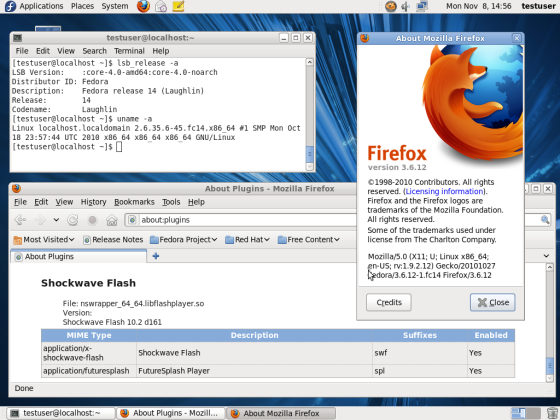Click the Firefox Forward arrow button
This screenshot has width=560, height=420.
pos(40,220)
